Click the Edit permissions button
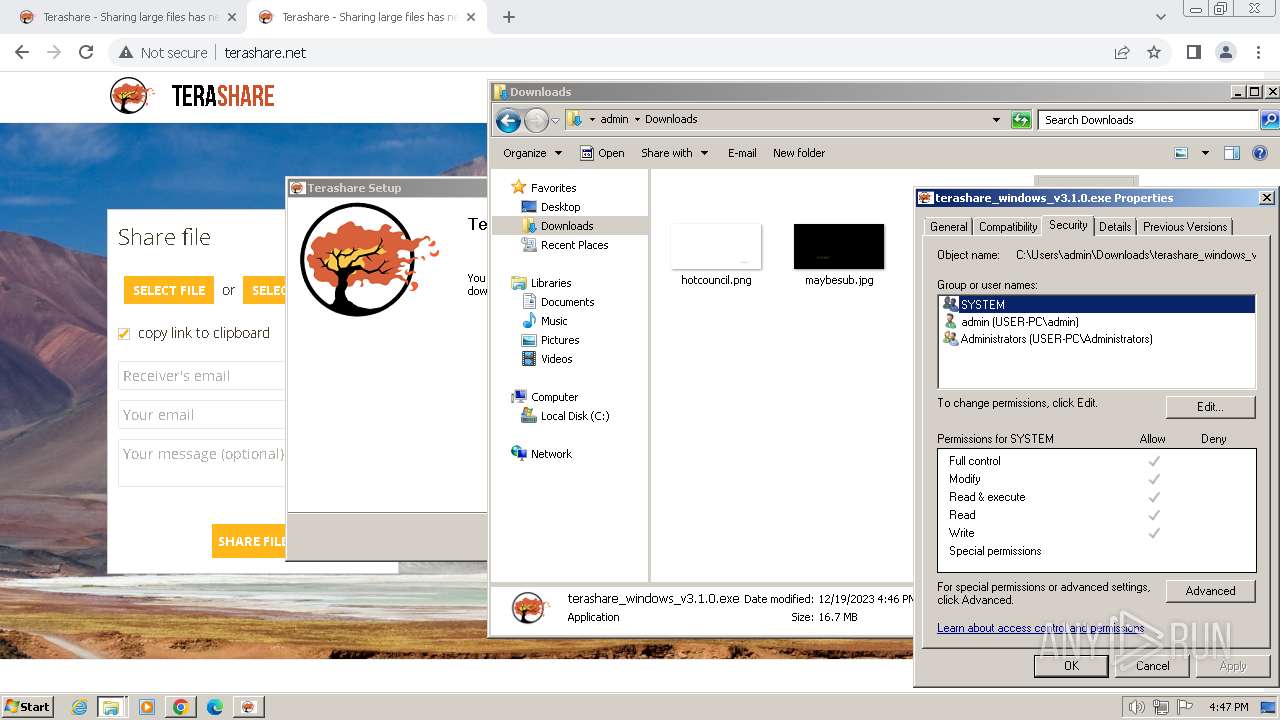The height and width of the screenshot is (720, 1280). click(x=1210, y=407)
